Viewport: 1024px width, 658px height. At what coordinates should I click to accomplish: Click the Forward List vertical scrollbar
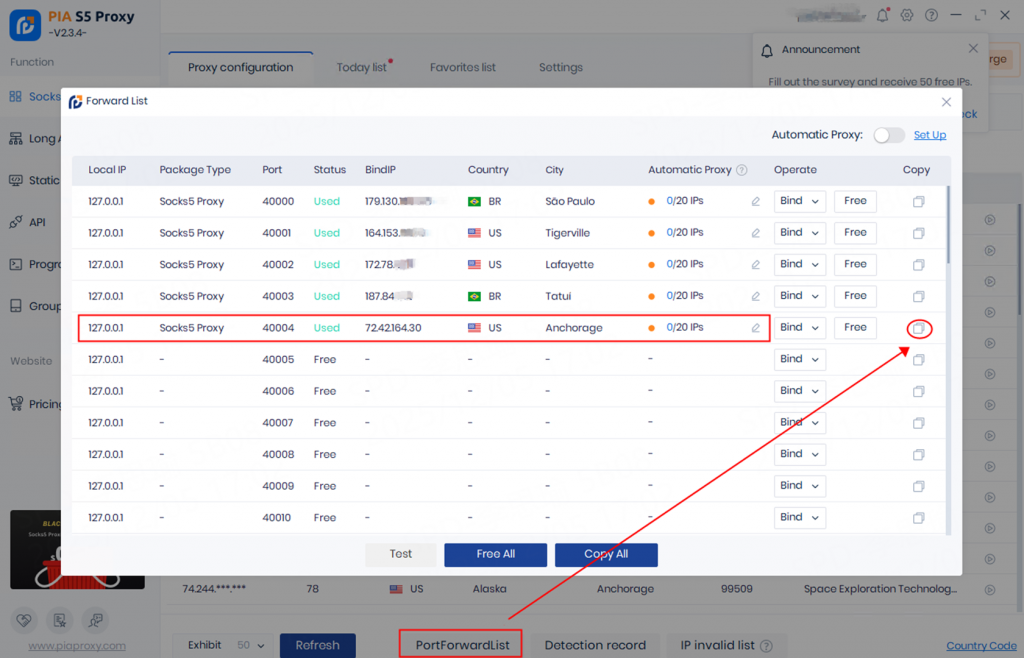point(947,225)
